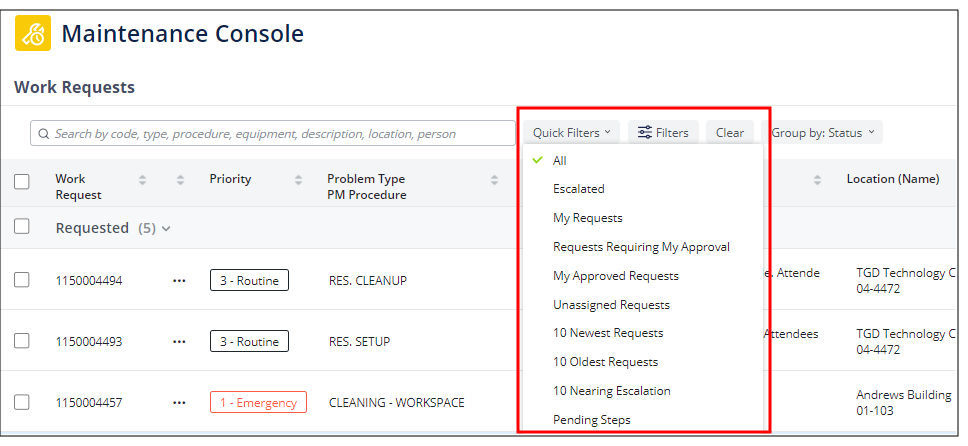Click the Maintenance Console wrench logo icon
Screen dimensions: 968x446
[32, 34]
